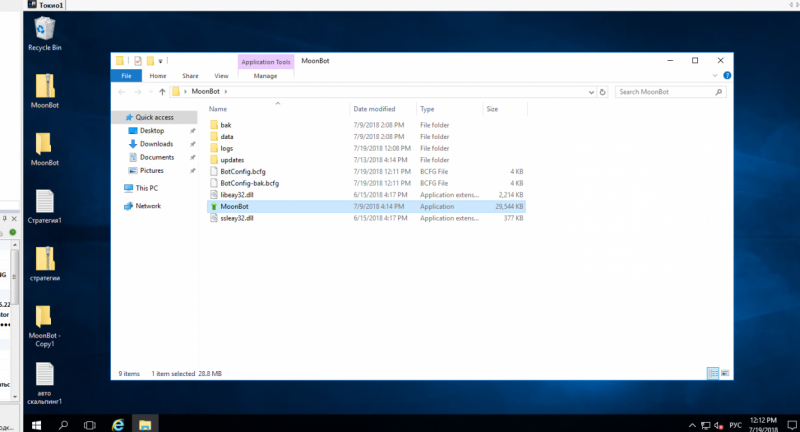Open Documents in navigation pane

[x=157, y=157]
